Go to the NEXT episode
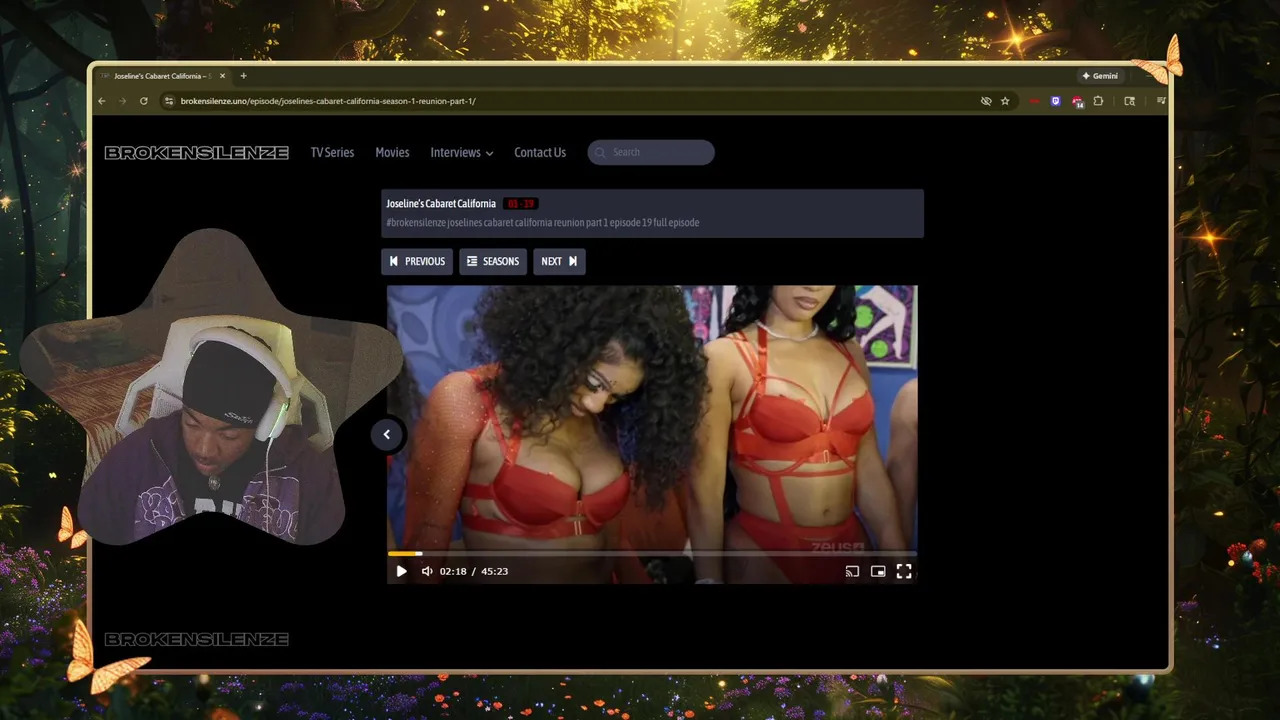 pyautogui.click(x=559, y=261)
